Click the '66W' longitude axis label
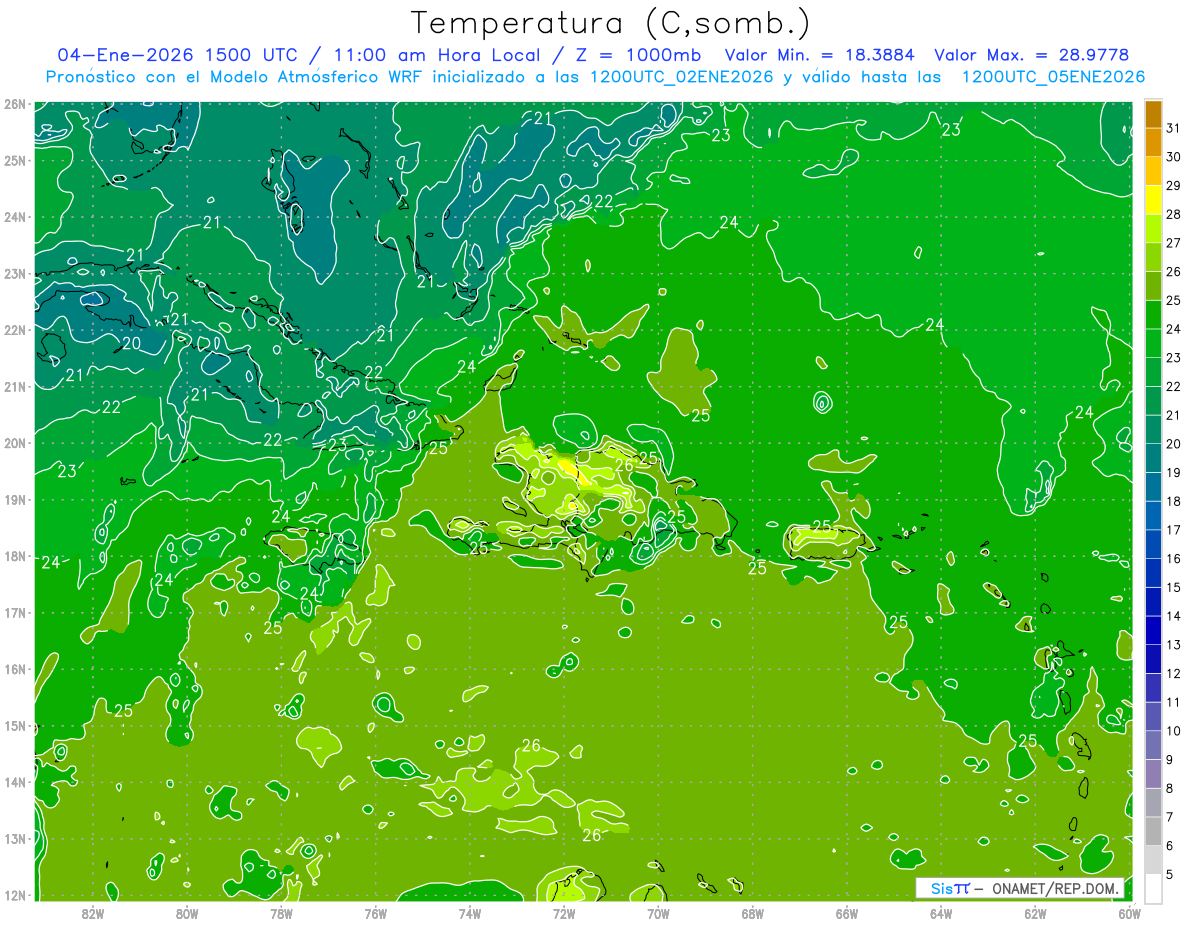Screen dimensions: 1200x927 coord(847,913)
